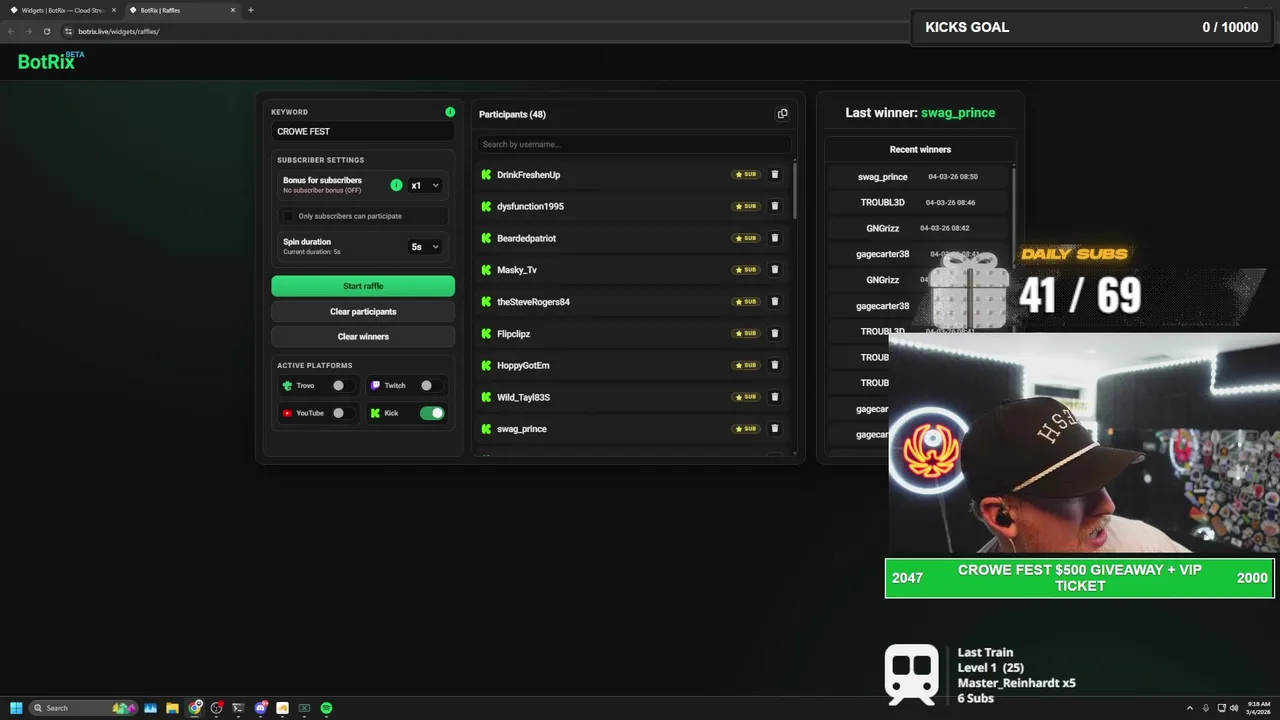Open the 5s spin duration dropdown
The height and width of the screenshot is (720, 1280).
pos(425,246)
